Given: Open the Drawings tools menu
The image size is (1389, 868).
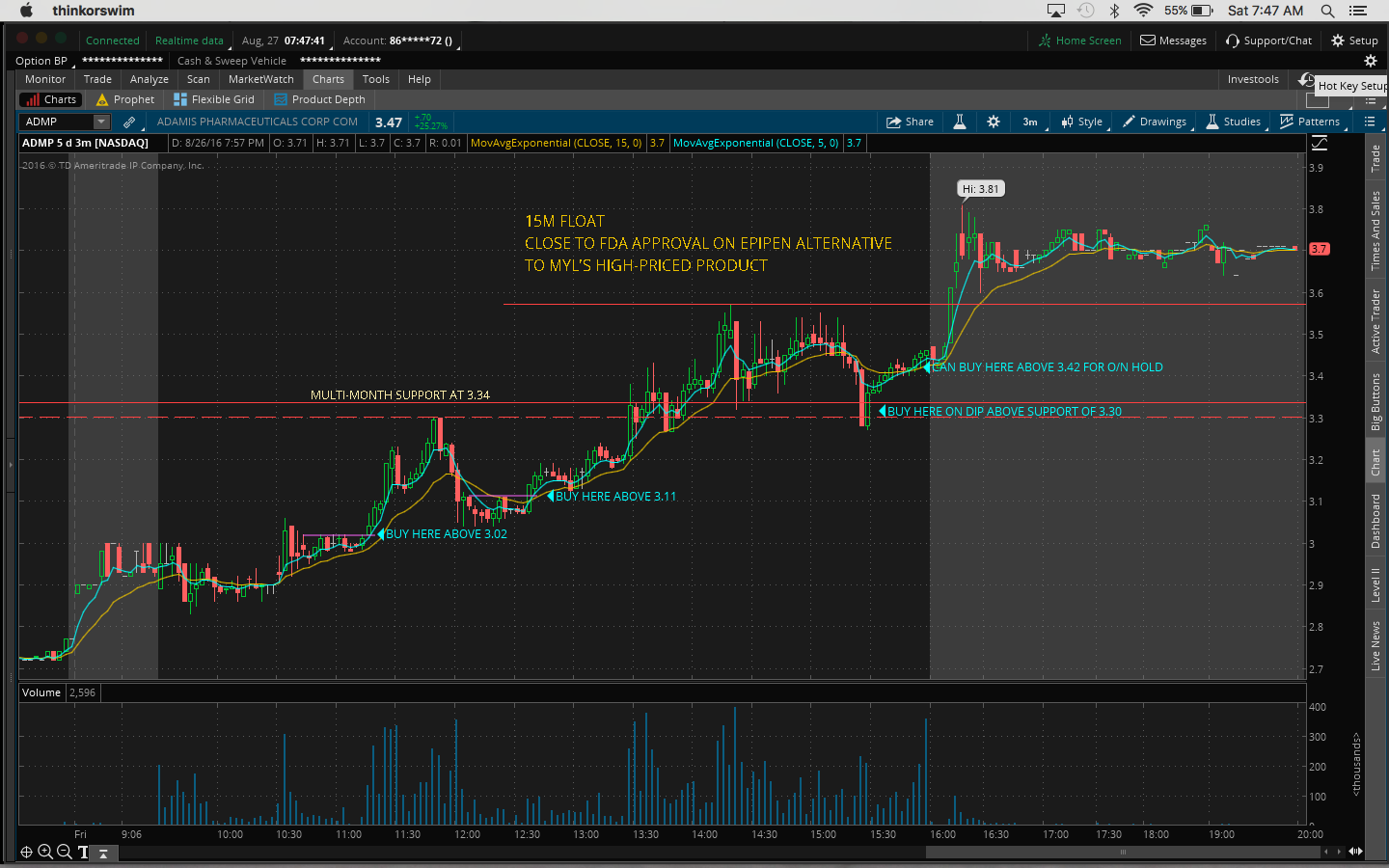Looking at the screenshot, I should 1155,122.
